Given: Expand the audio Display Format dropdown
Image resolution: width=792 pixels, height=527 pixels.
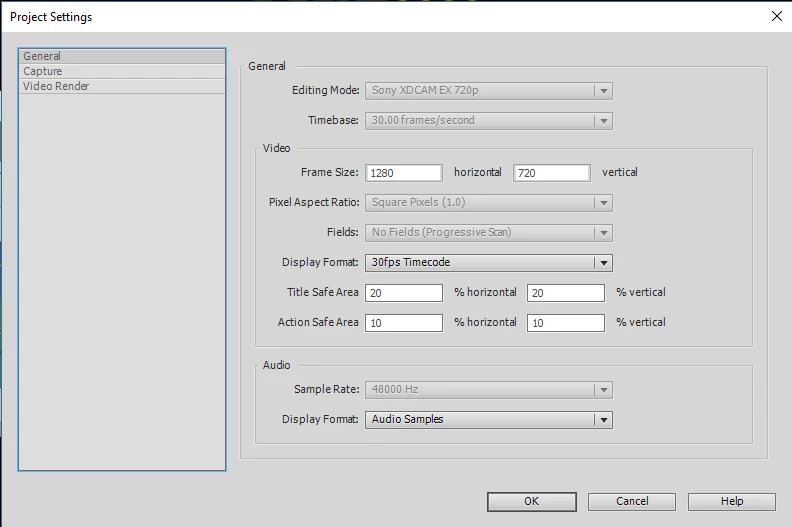Looking at the screenshot, I should [x=488, y=420].
